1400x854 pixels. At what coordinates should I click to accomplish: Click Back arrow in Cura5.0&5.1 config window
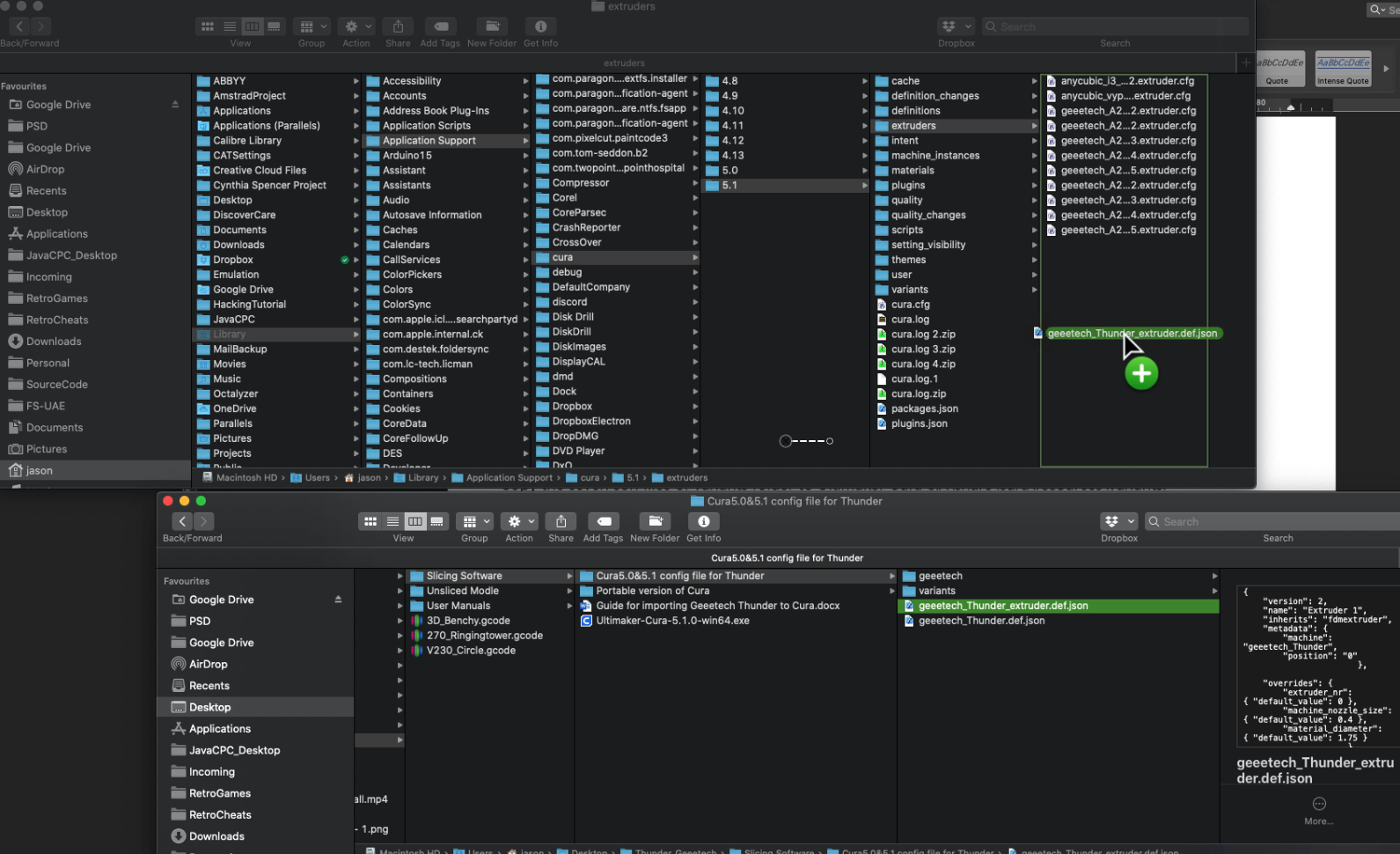click(182, 521)
